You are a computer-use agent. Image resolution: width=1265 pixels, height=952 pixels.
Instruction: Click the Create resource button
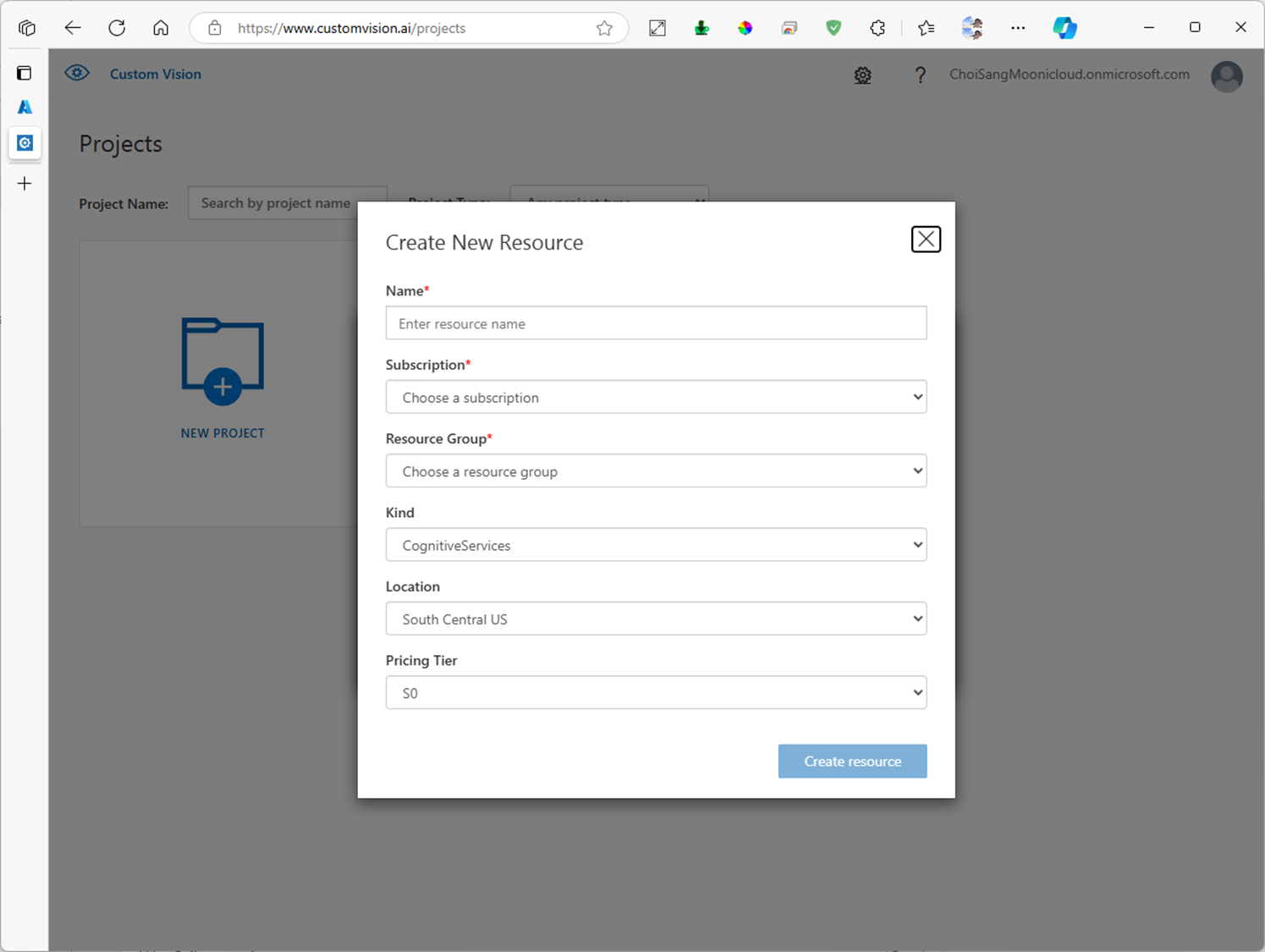pyautogui.click(x=852, y=762)
